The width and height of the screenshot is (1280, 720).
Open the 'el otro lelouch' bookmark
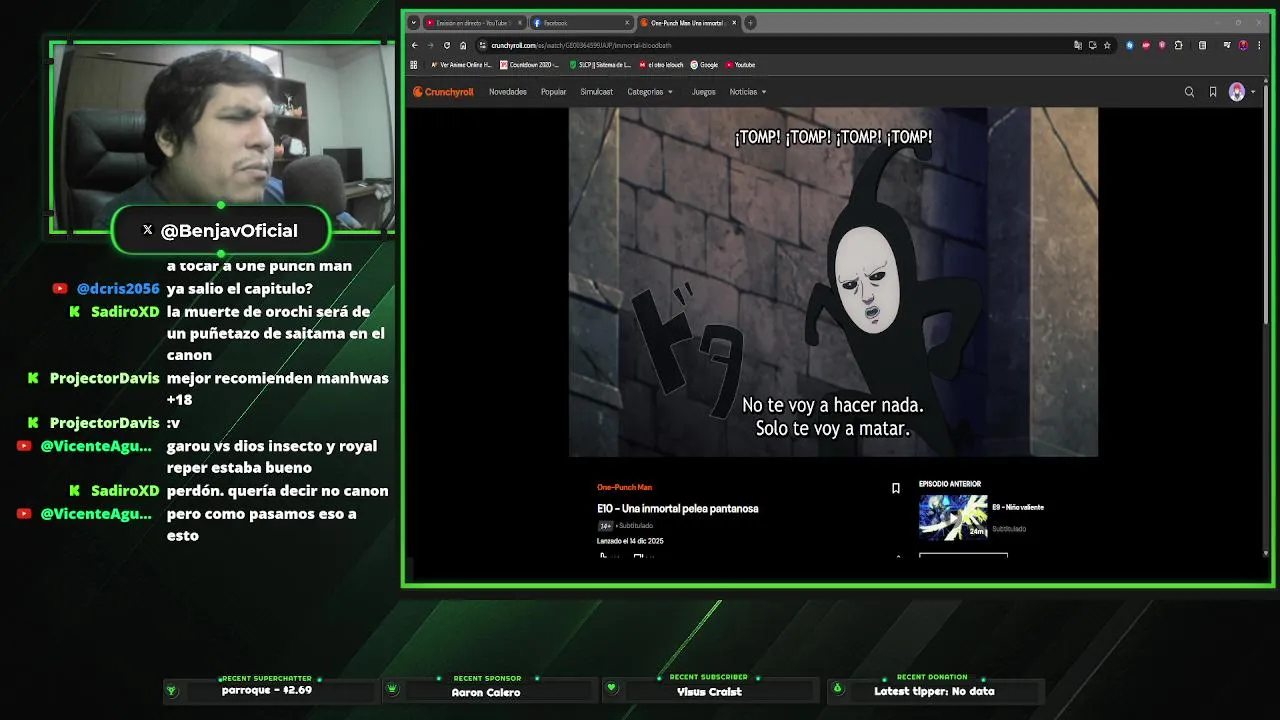coord(661,65)
